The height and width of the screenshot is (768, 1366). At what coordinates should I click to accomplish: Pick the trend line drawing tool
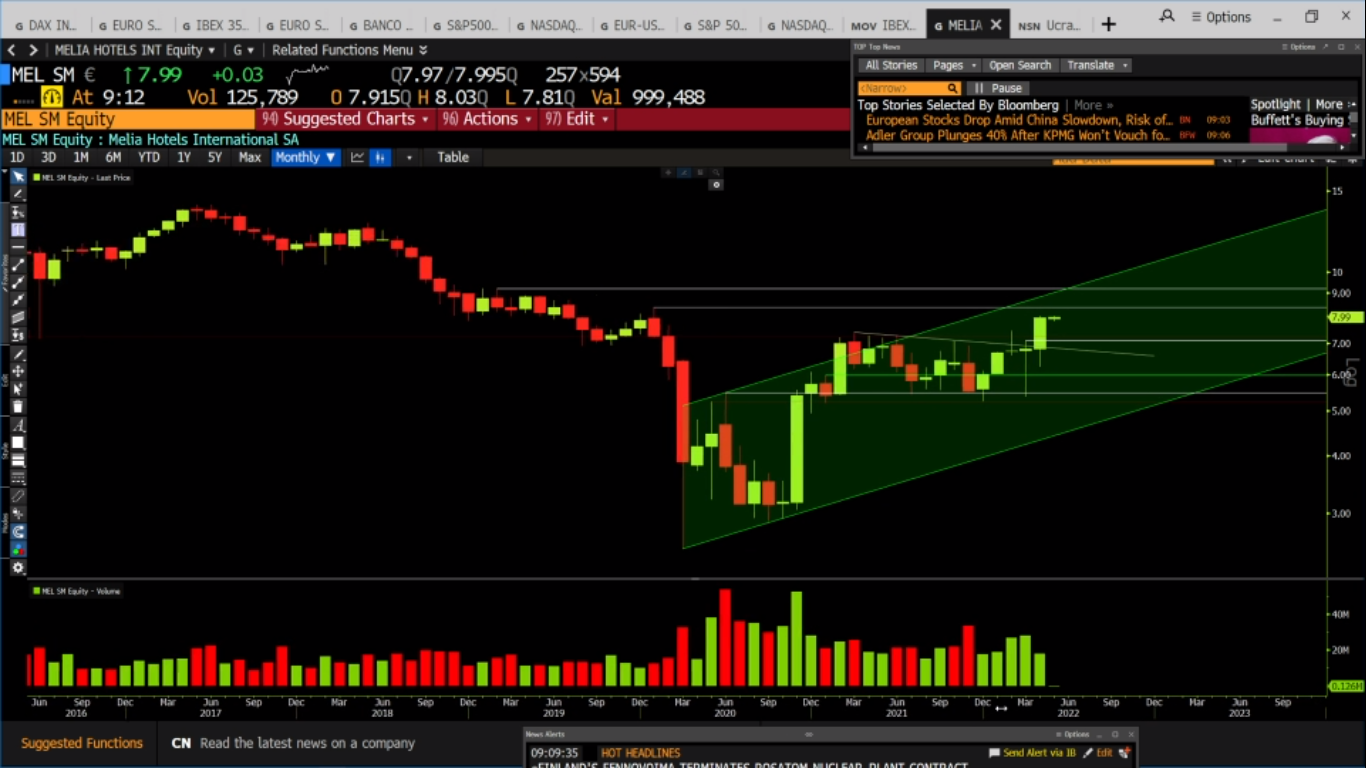[x=18, y=265]
